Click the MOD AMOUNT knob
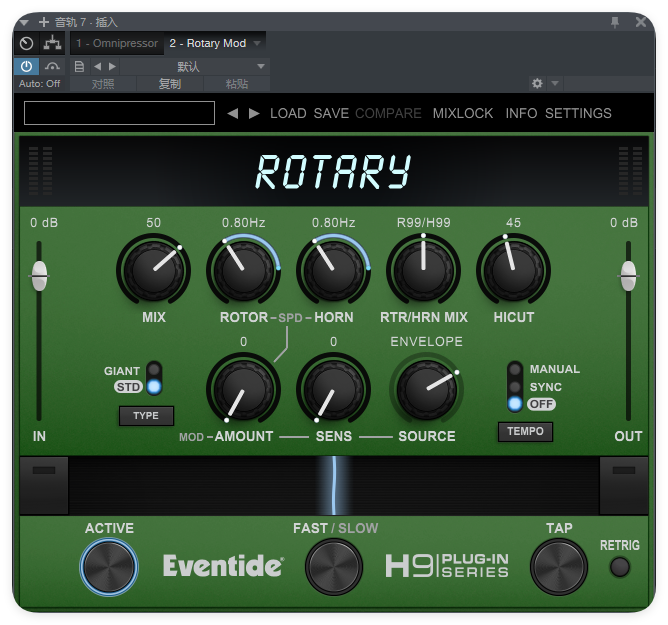Screen dimensions: 668x625 click(x=243, y=389)
